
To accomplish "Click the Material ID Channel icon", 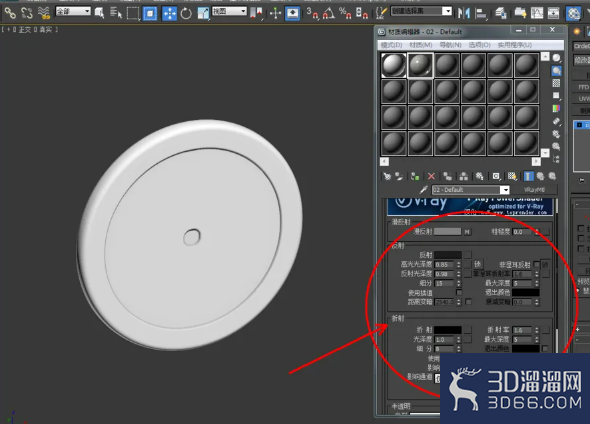I will click(496, 176).
